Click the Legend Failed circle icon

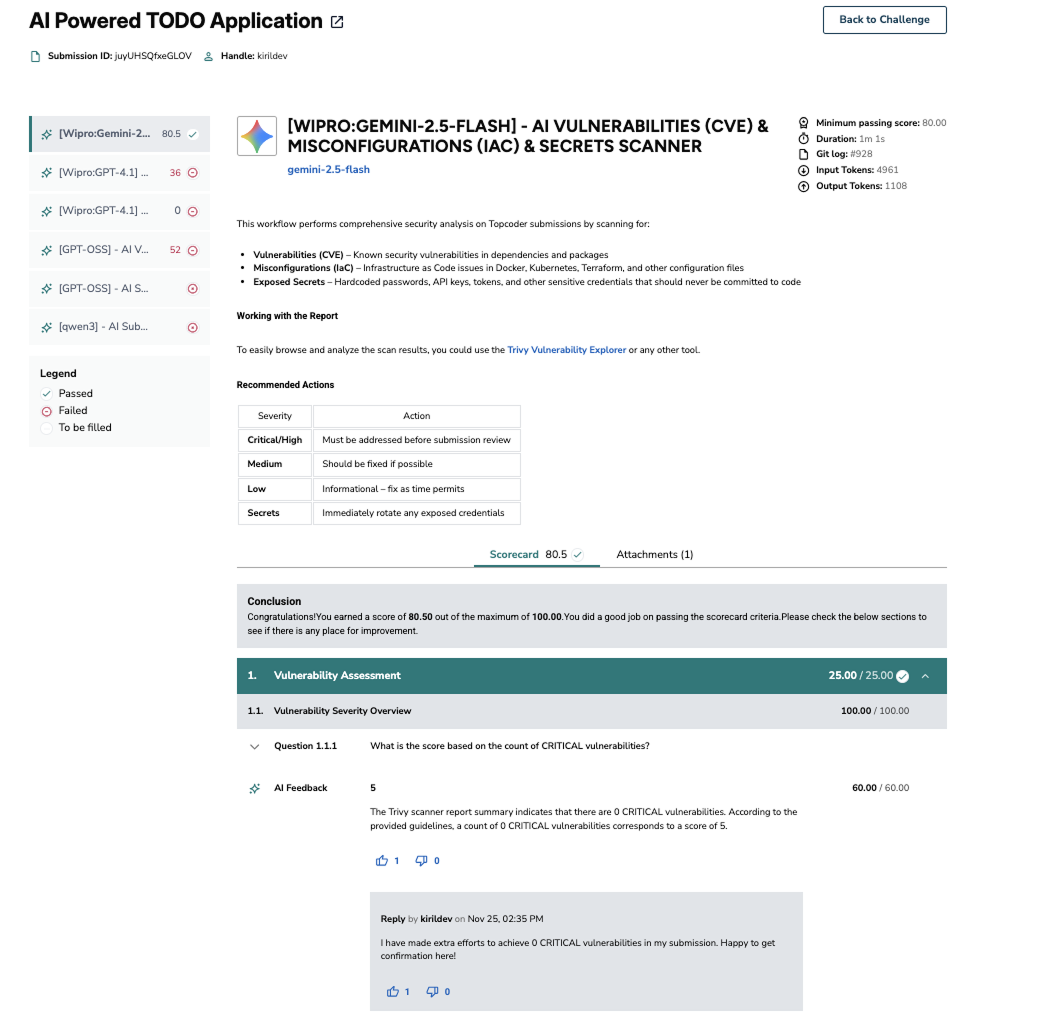tap(47, 411)
